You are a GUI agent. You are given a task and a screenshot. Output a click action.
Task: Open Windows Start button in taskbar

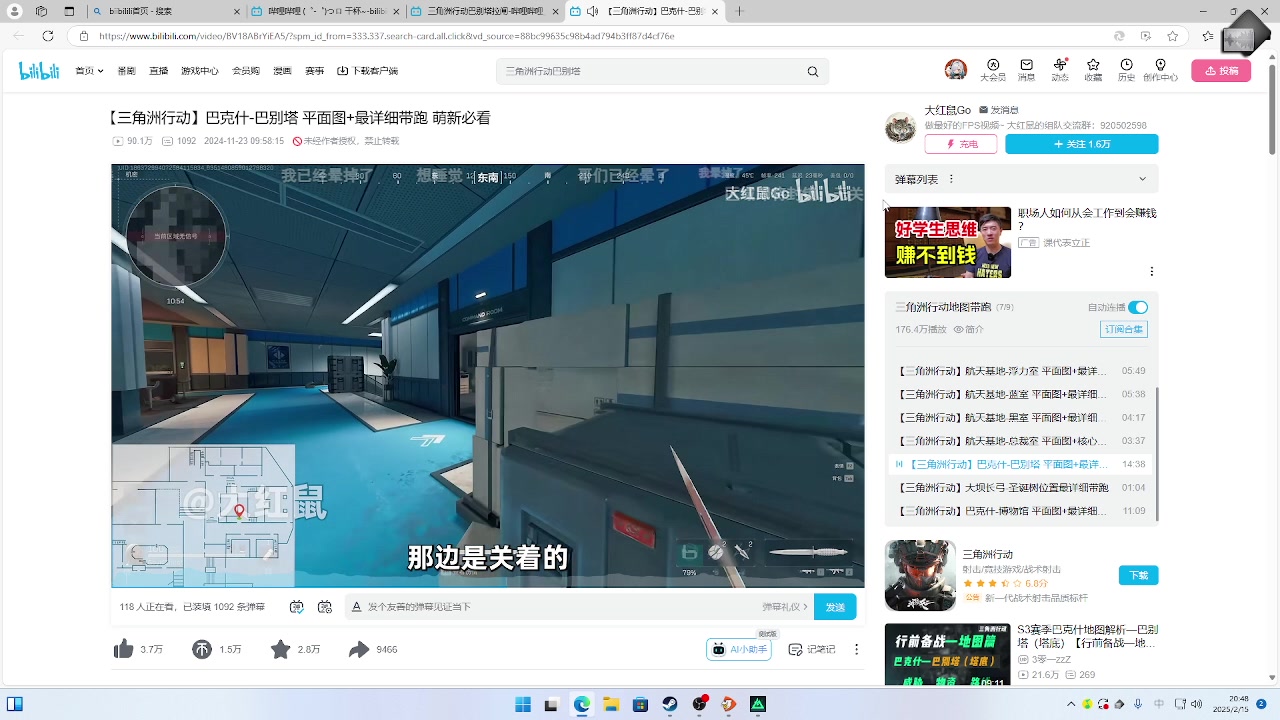click(522, 704)
